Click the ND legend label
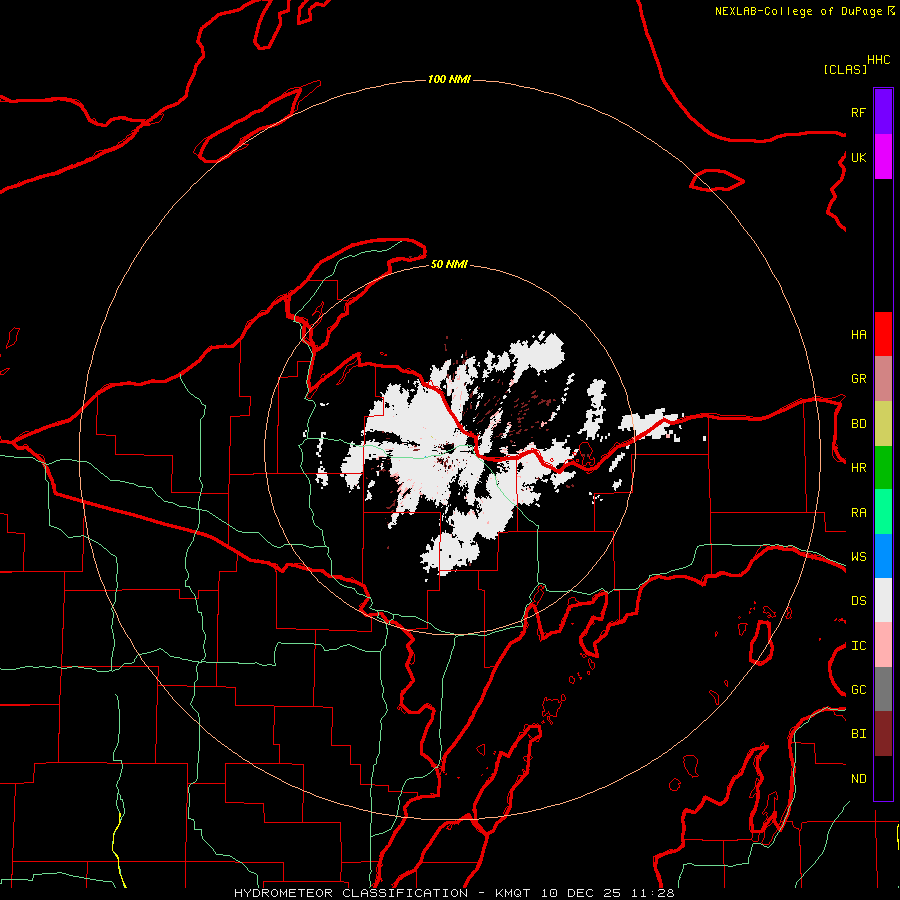This screenshot has height=900, width=900. coord(859,779)
